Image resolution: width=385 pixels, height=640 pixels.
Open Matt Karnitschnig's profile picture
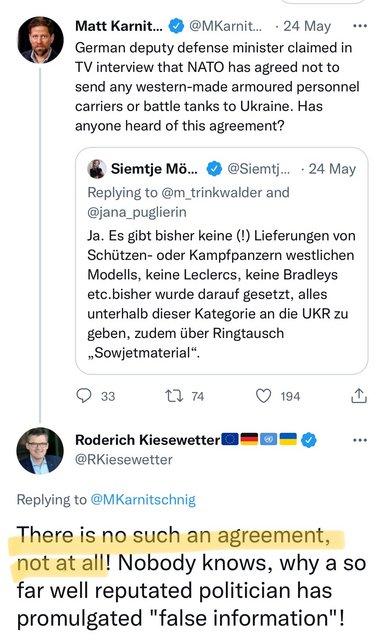(x=40, y=40)
